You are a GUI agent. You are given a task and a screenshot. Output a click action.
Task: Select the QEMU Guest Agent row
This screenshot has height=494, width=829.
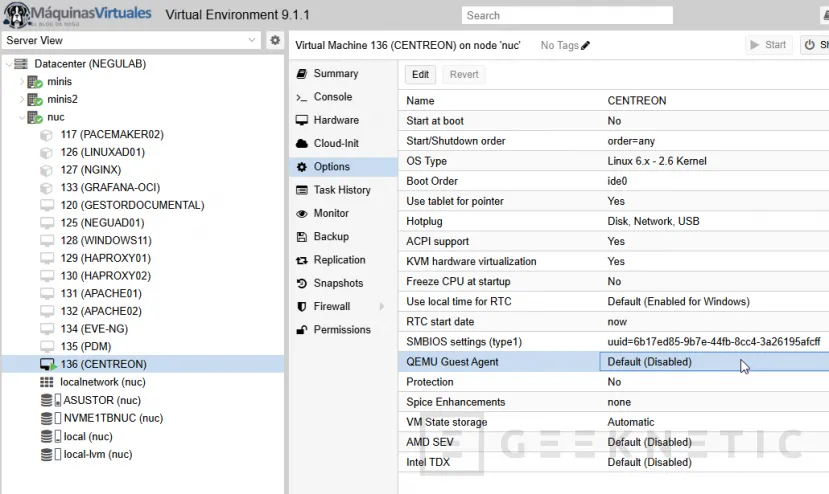[x=613, y=362]
